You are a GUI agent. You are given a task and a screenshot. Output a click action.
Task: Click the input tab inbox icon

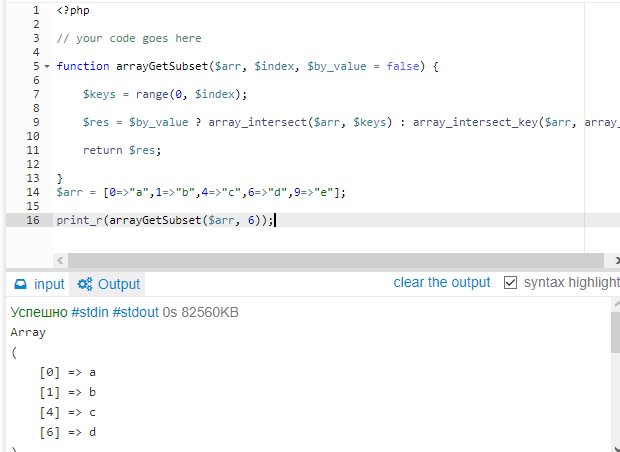[19, 284]
